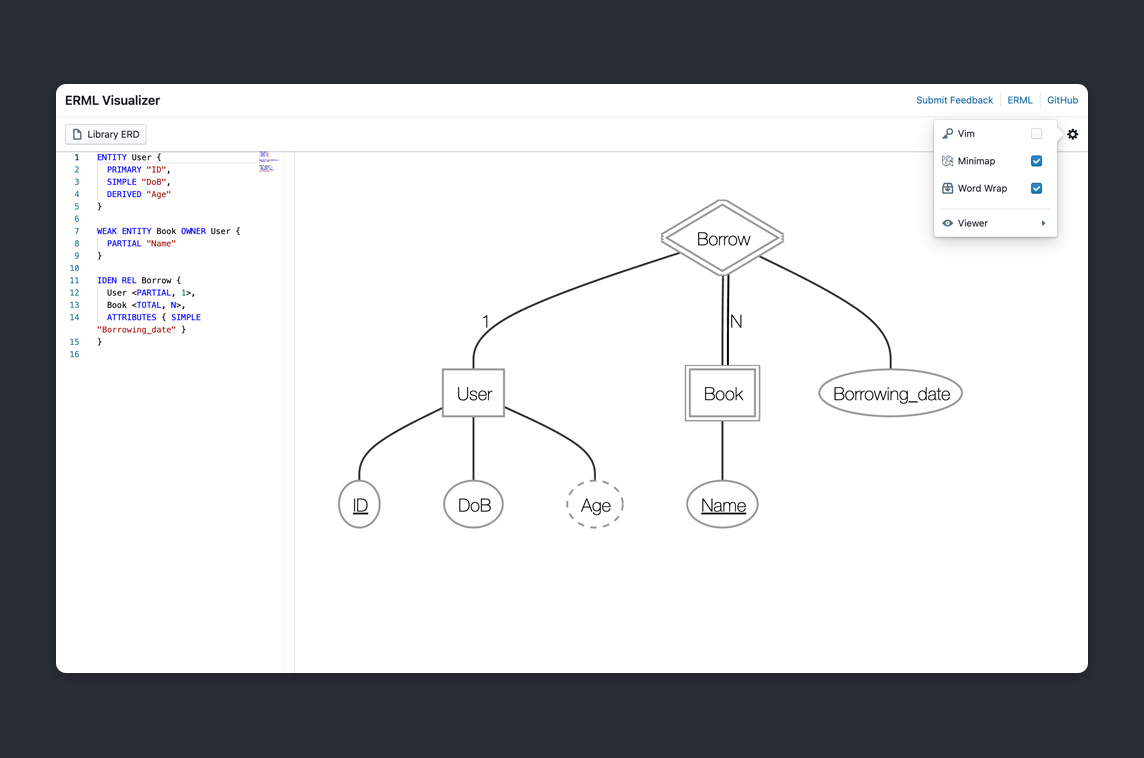Click the Word Wrap menu label
The height and width of the screenshot is (758, 1144).
tap(982, 188)
